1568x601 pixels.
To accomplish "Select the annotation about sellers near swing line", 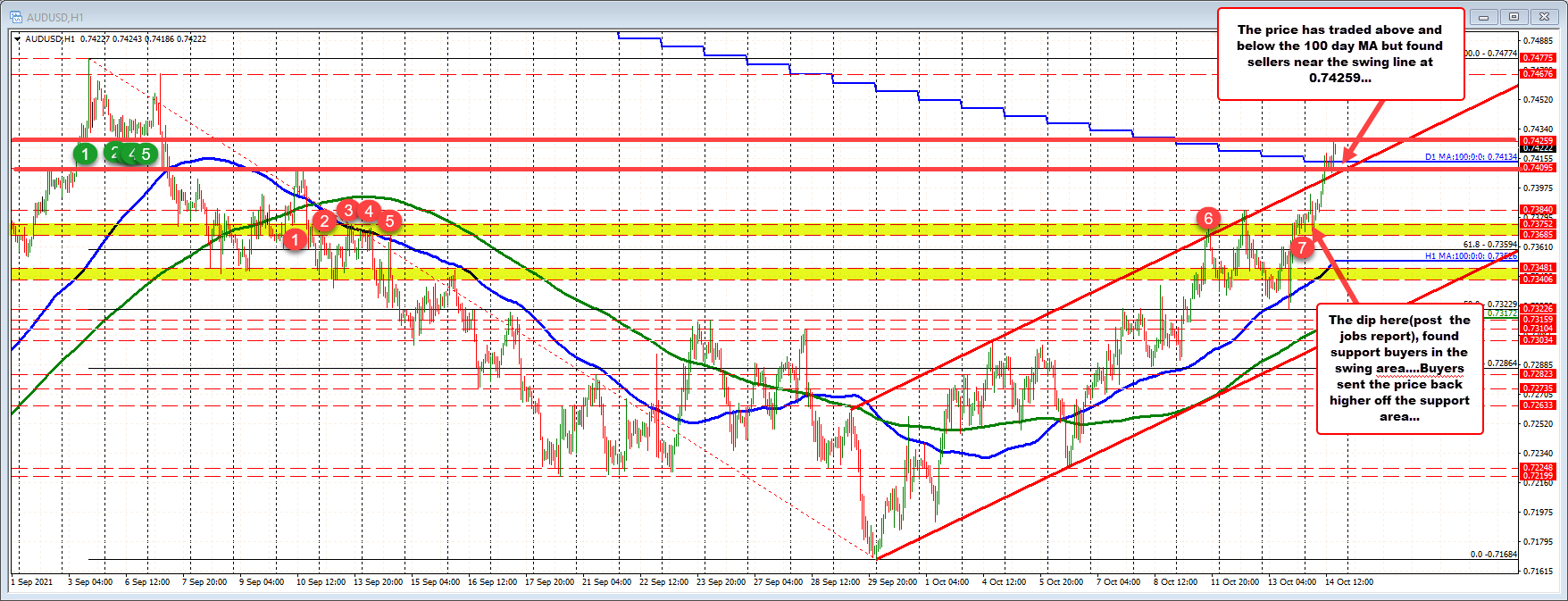I will [x=1339, y=54].
